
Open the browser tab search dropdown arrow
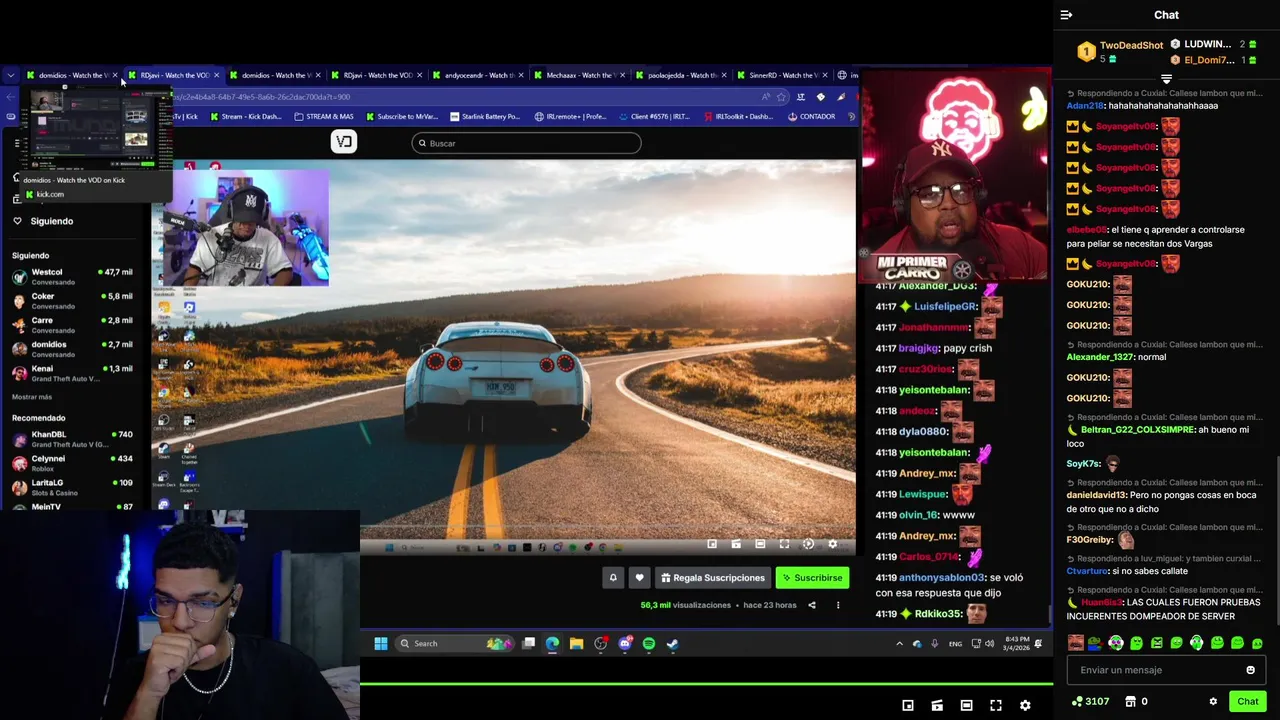[10, 75]
